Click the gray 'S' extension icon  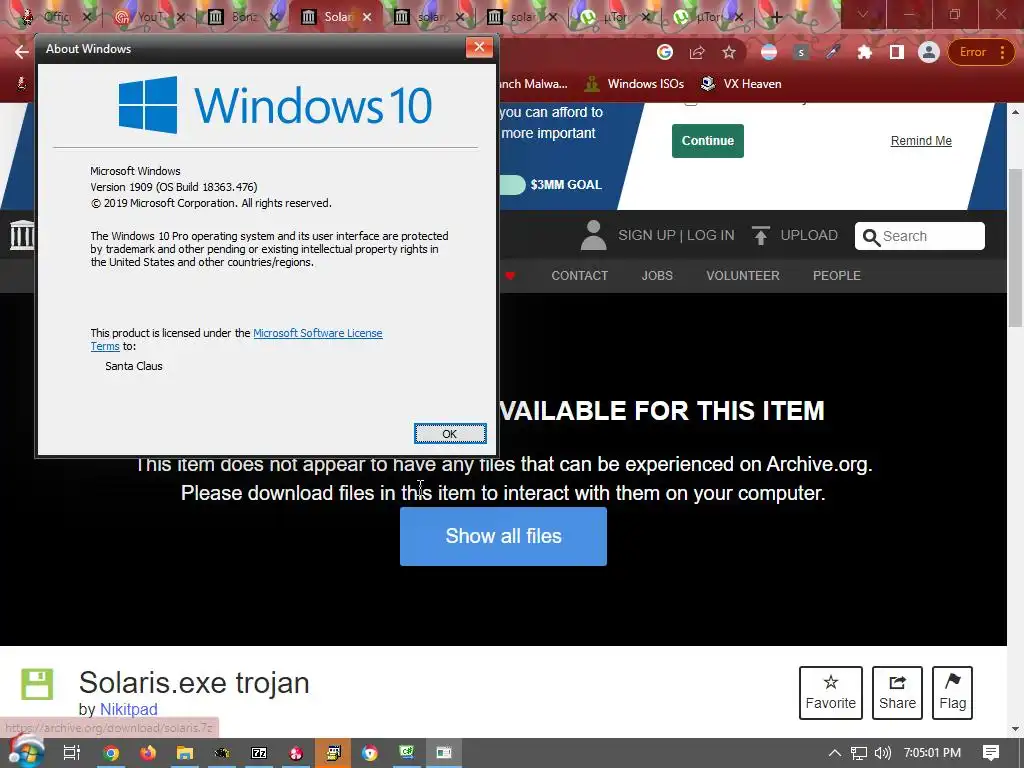click(801, 52)
